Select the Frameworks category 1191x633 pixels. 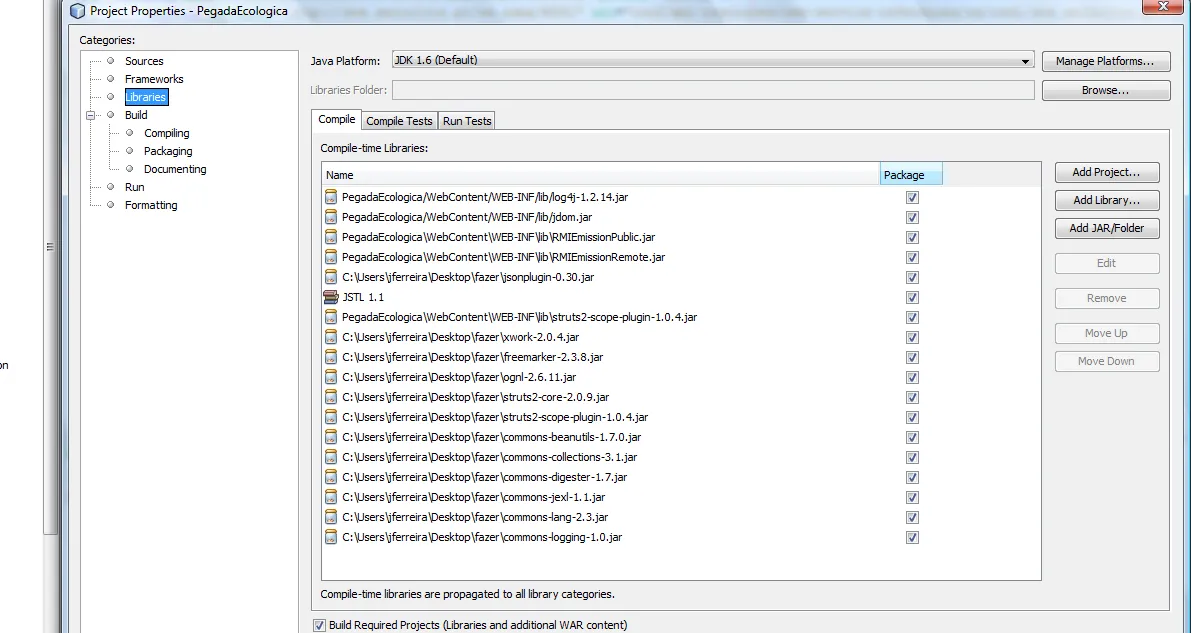tap(154, 79)
